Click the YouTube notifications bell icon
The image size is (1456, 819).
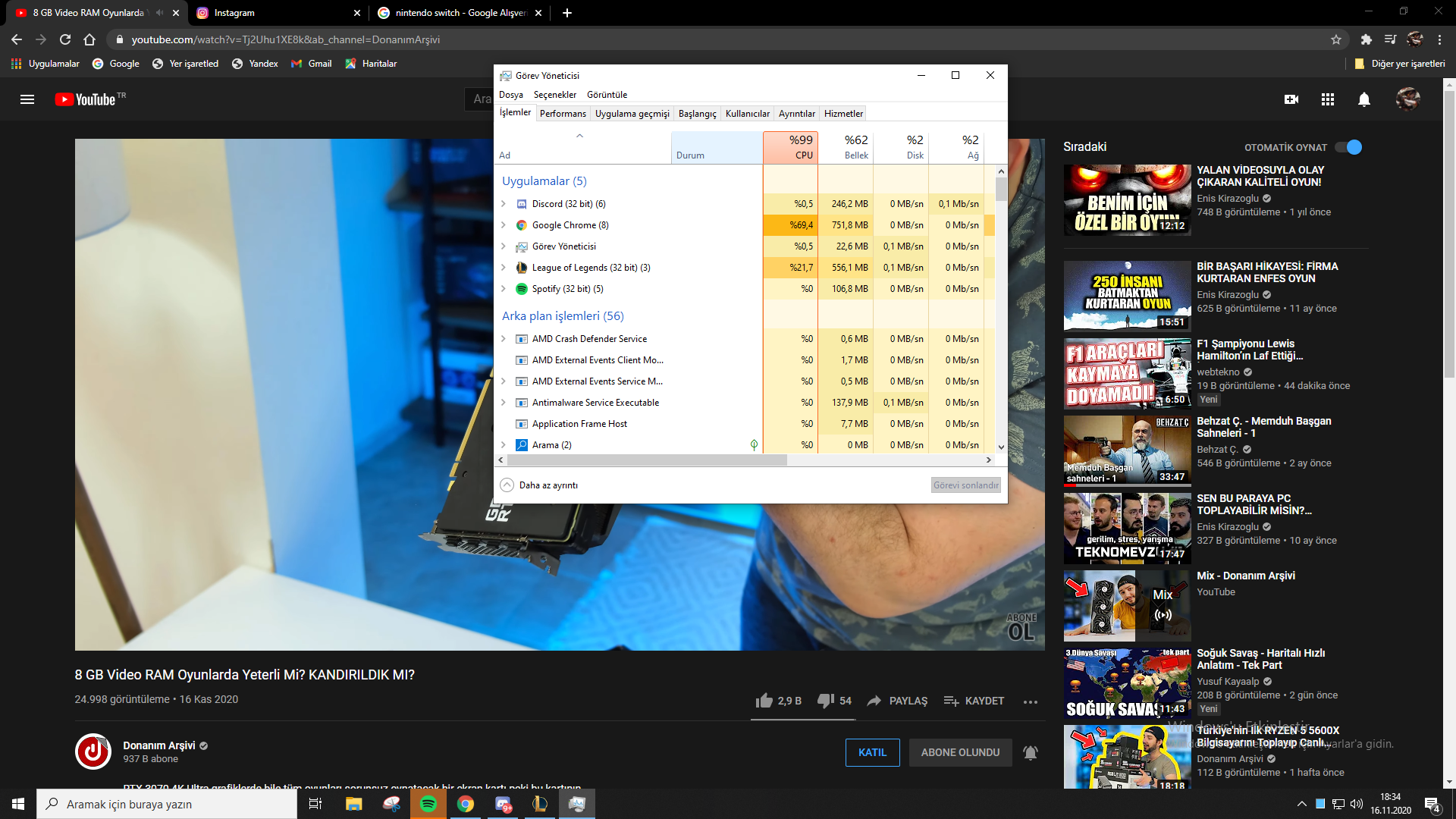coord(1363,99)
